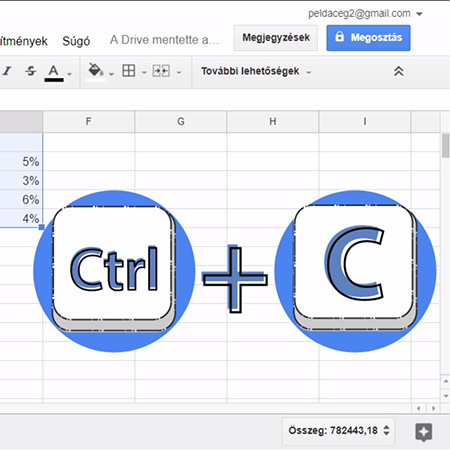Viewport: 450px width, 450px height.
Task: Click the cell containing 4%
Action: (21, 219)
